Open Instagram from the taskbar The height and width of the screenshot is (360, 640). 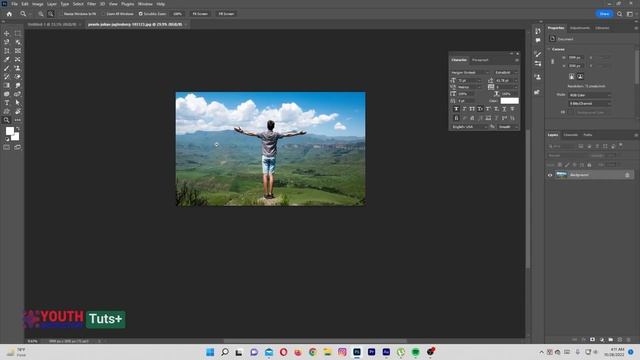point(342,352)
